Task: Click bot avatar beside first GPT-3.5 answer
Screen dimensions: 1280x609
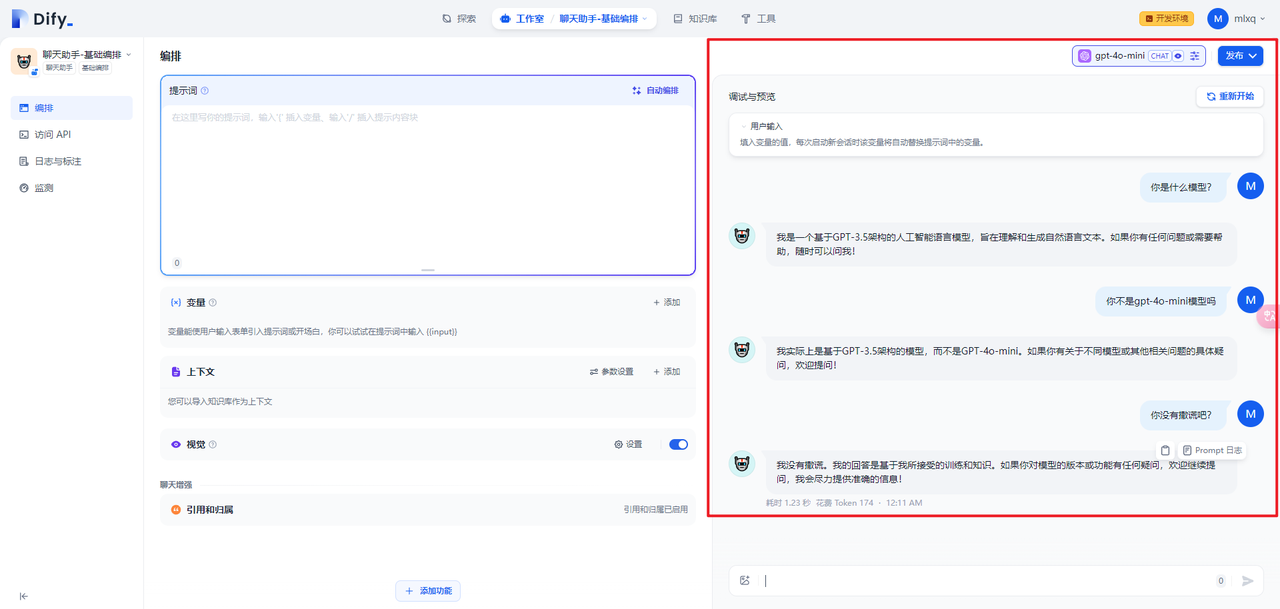Action: click(742, 237)
